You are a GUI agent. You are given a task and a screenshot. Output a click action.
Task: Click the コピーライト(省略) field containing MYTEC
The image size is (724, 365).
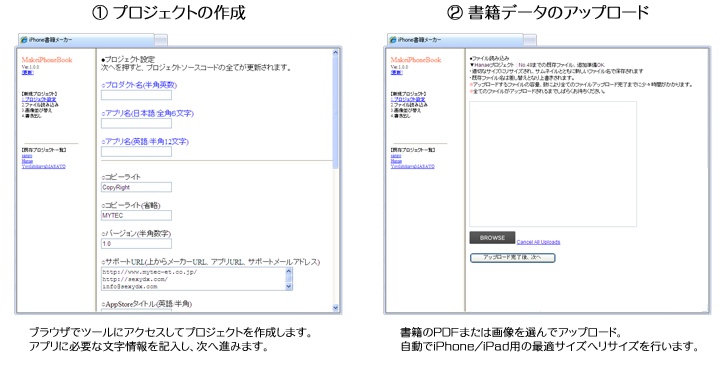pyautogui.click(x=137, y=215)
